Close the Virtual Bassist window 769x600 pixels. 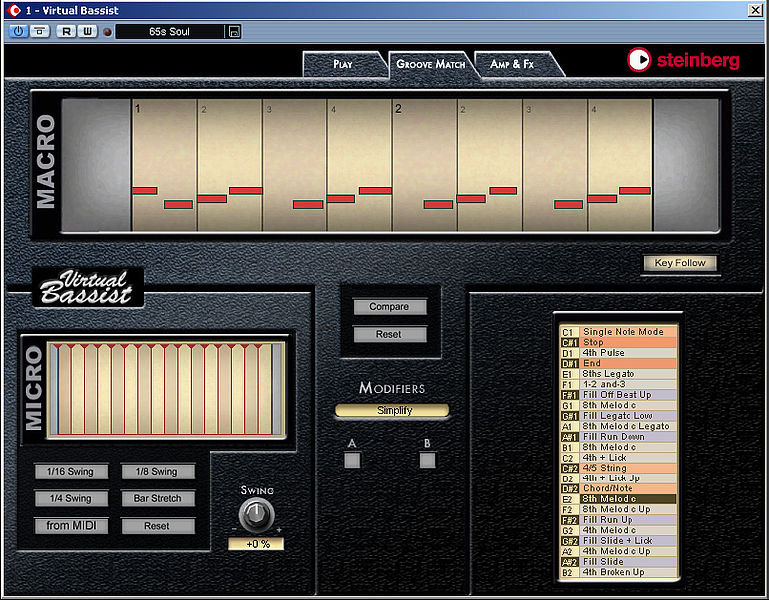click(x=755, y=10)
